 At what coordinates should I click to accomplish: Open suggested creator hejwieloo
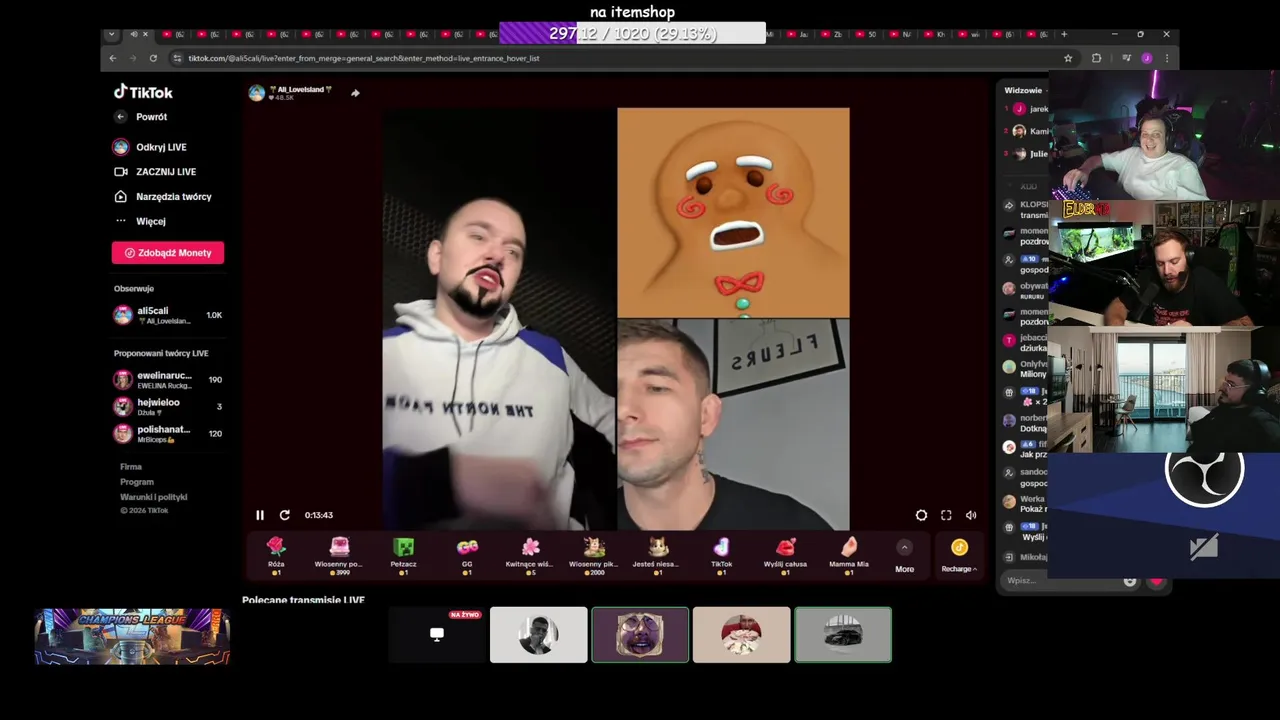(x=167, y=407)
